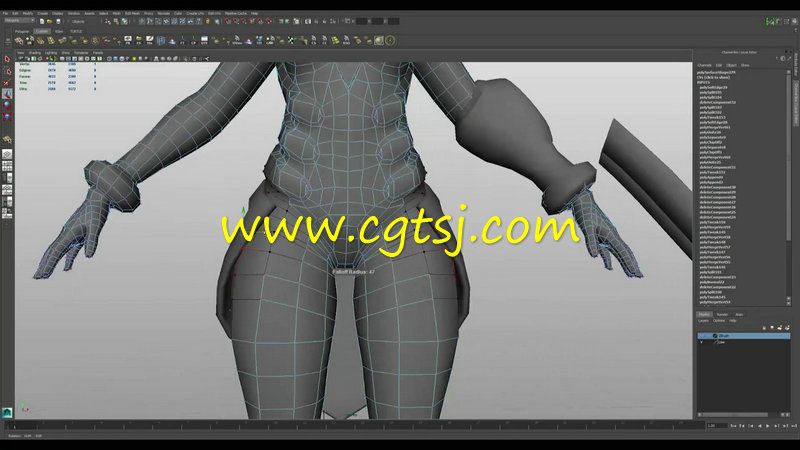Select by object type mask icon
This screenshot has width=800, height=450.
[116, 21]
